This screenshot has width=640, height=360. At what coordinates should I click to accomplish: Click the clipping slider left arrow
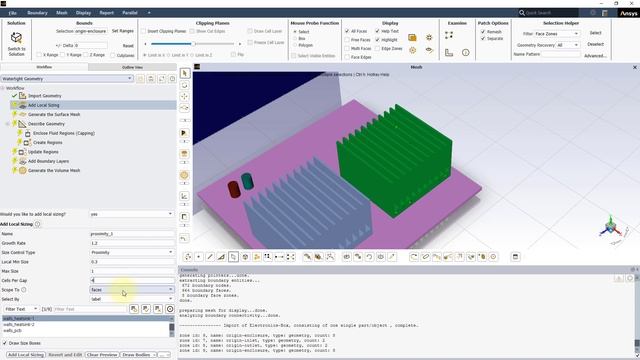(145, 44)
